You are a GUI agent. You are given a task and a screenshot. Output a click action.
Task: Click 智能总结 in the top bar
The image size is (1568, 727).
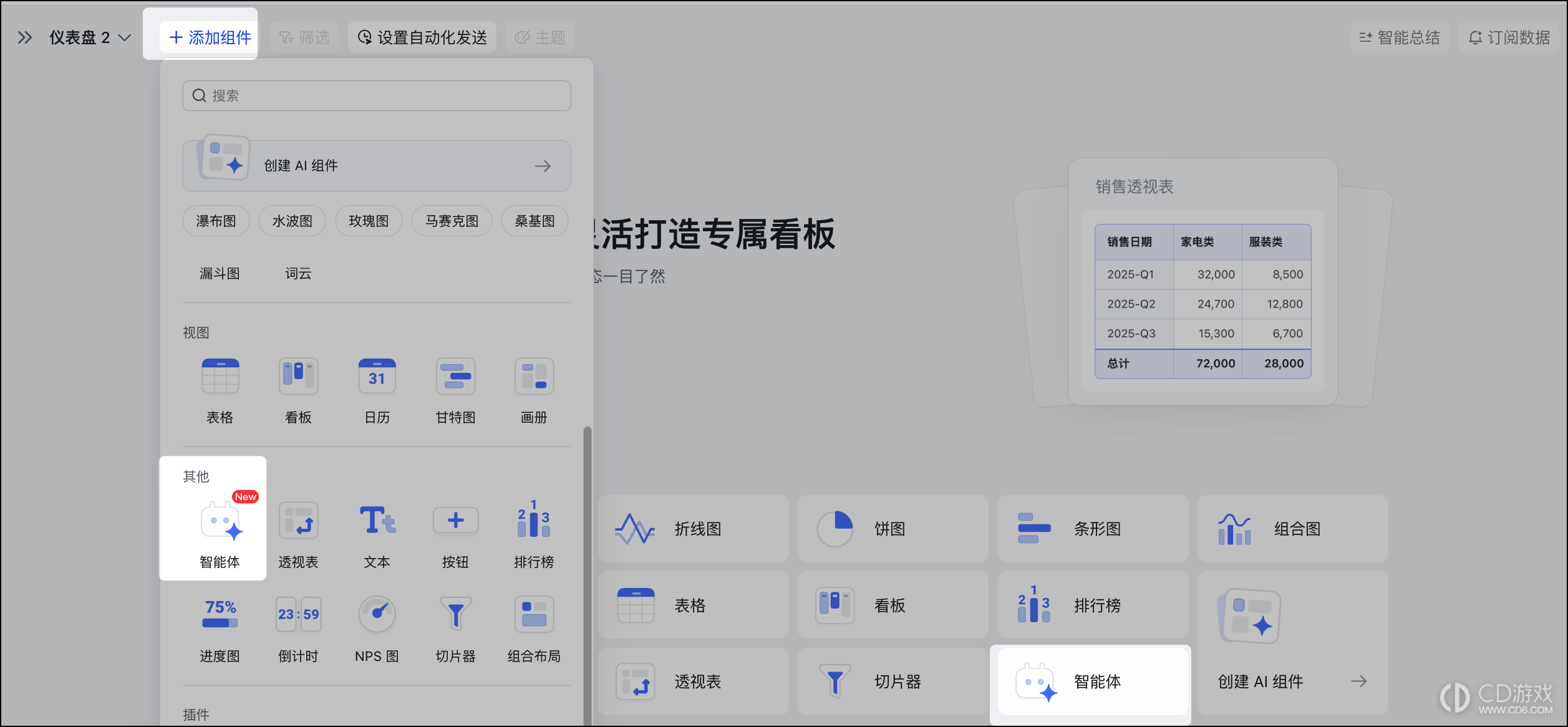[x=1399, y=37]
